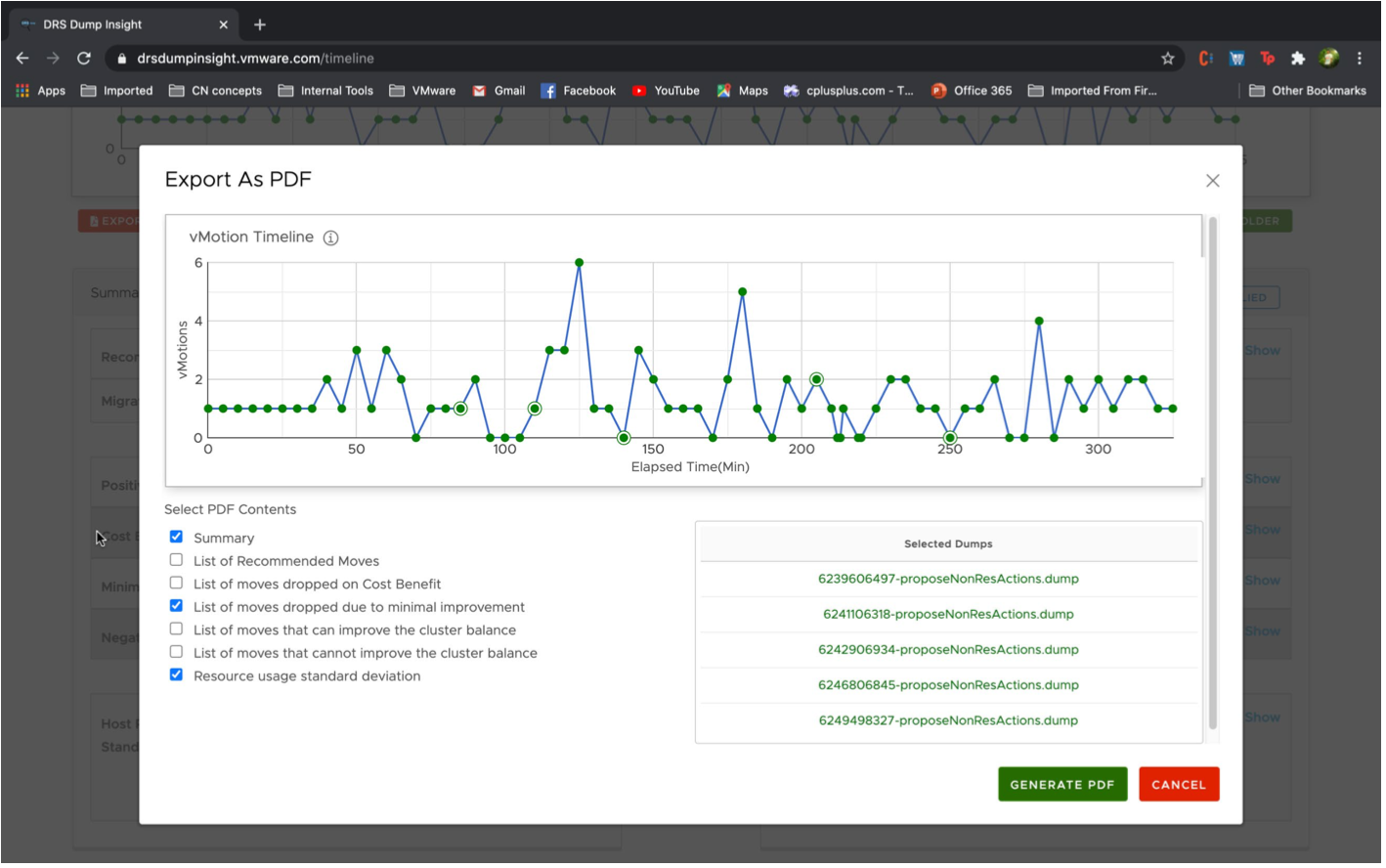Open Chrome's three-dot menu

[x=1362, y=59]
